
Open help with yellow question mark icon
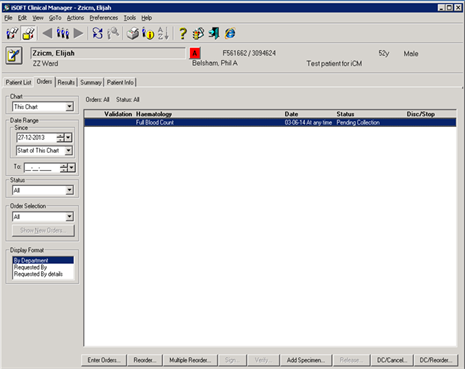[x=183, y=33]
